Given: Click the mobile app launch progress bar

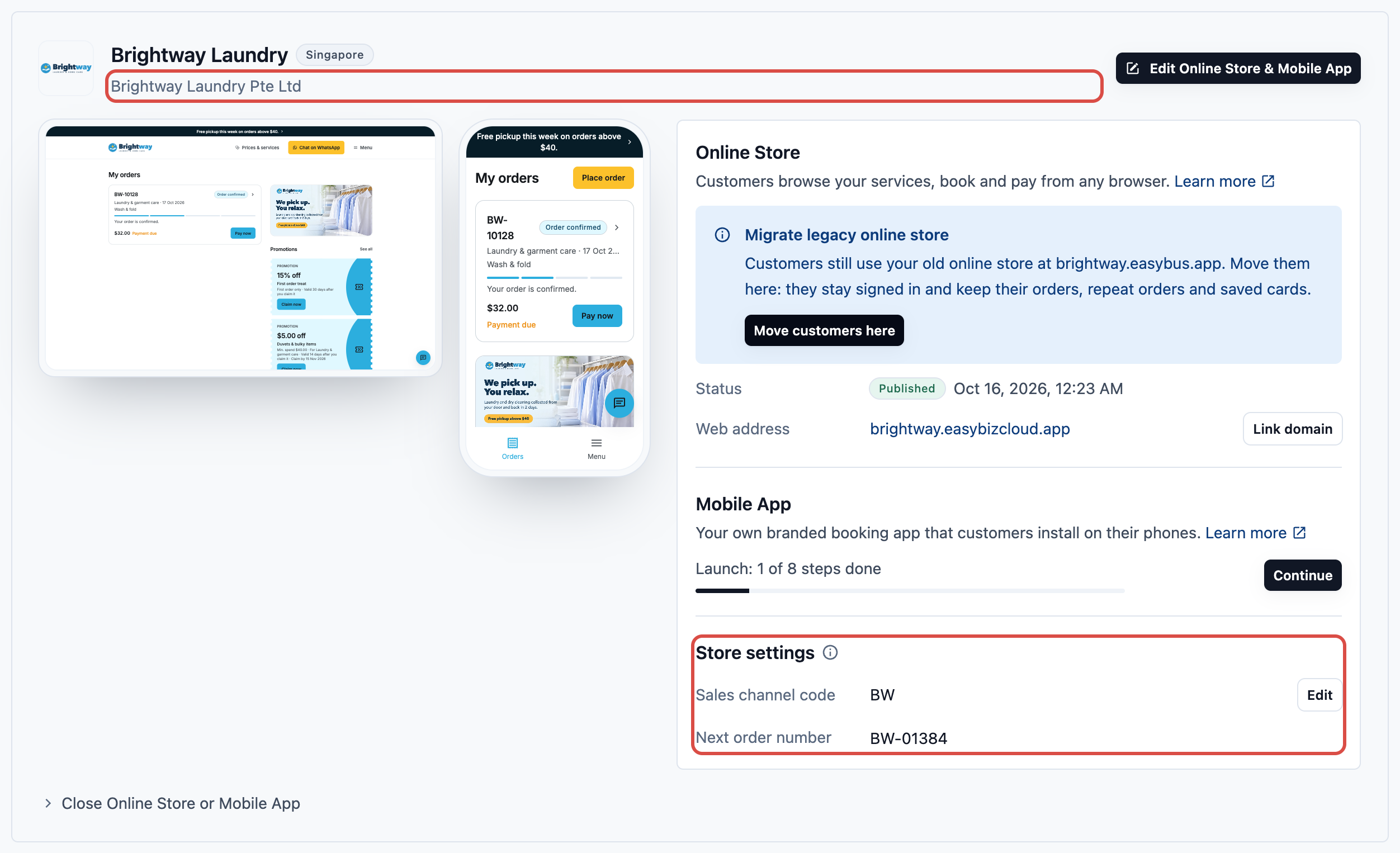Looking at the screenshot, I should click(x=910, y=591).
